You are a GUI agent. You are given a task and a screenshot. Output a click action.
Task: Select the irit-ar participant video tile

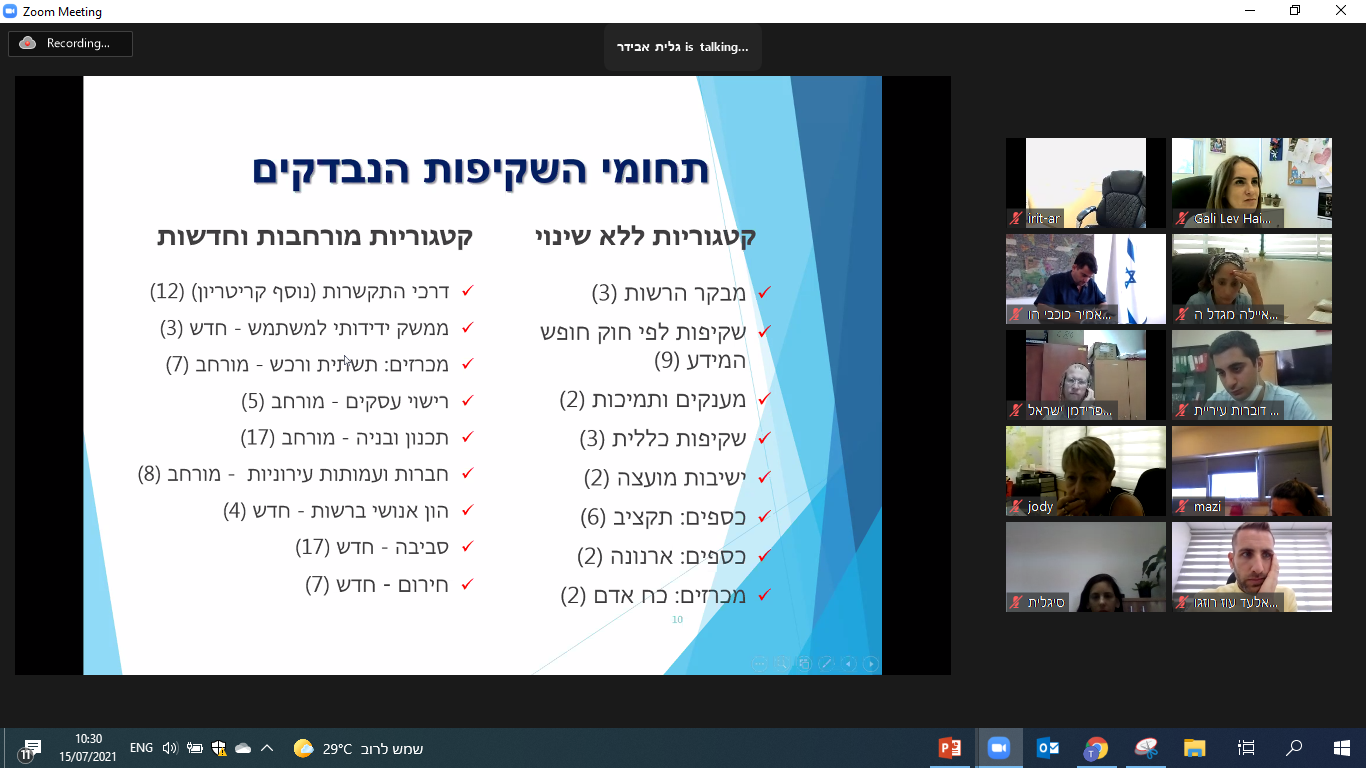(1085, 183)
